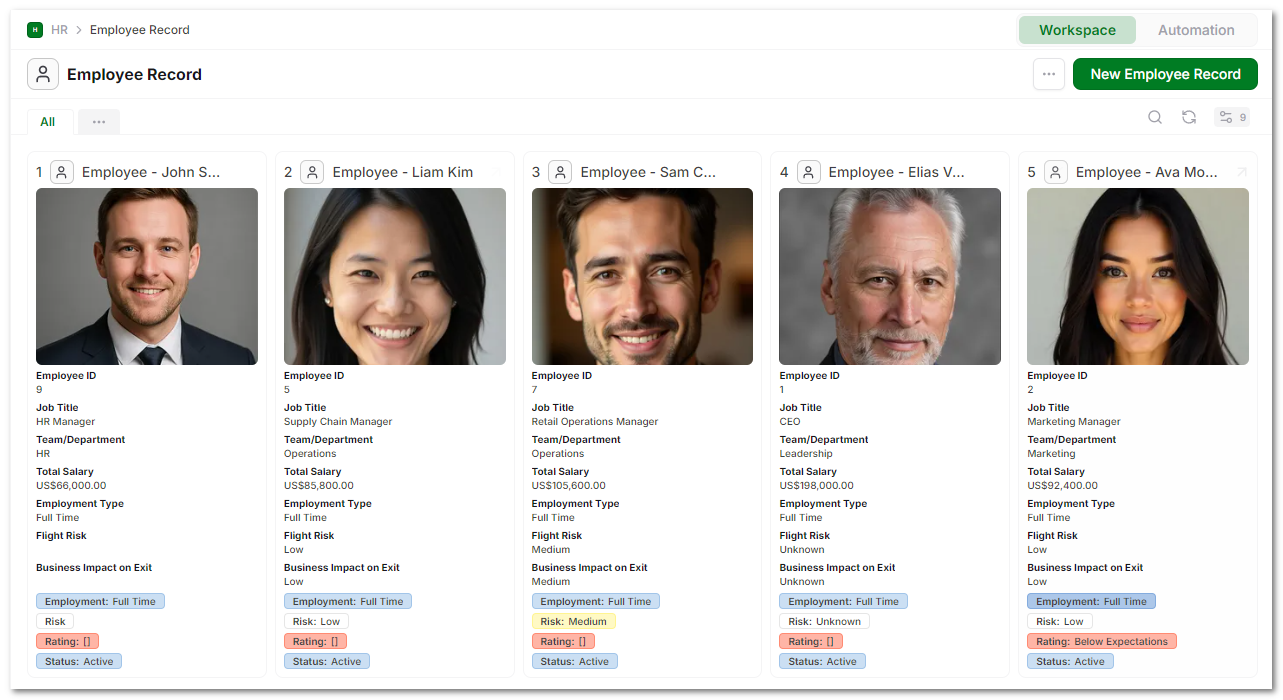Click the Rating: Below Expectations red tag
Viewport: 1283px width, 700px height.
[1102, 642]
